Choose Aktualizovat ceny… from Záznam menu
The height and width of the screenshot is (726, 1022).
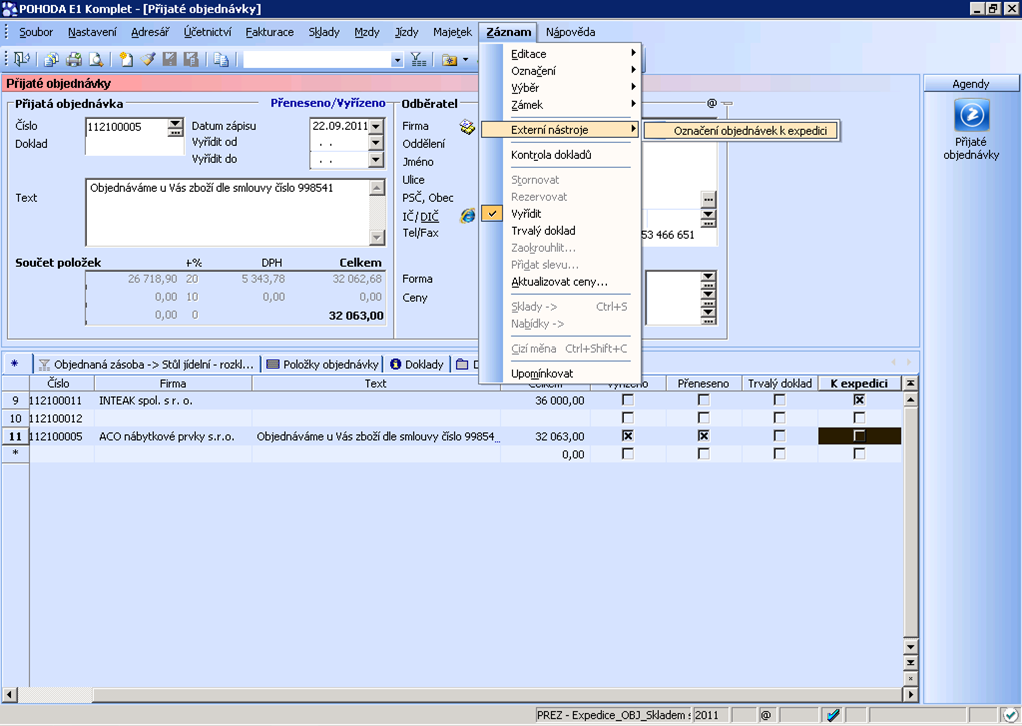[x=561, y=282]
